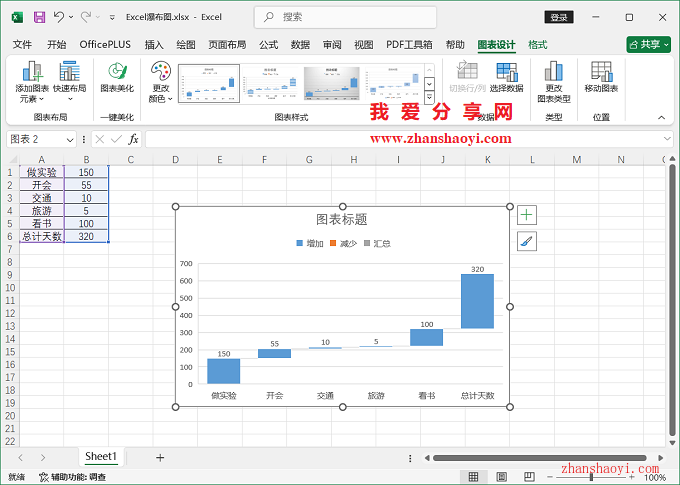680x485 pixels.
Task: Save the workbook with the save icon
Action: [39, 17]
